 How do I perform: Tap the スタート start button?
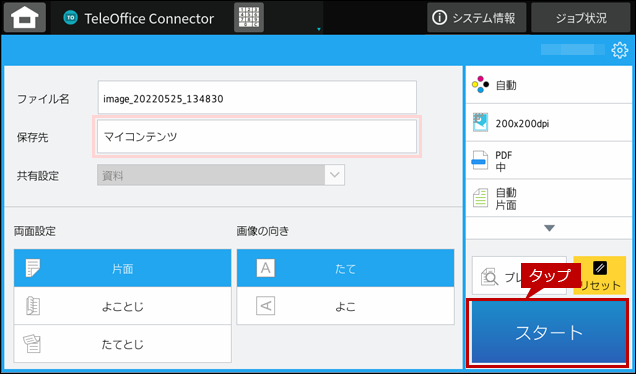pos(548,333)
